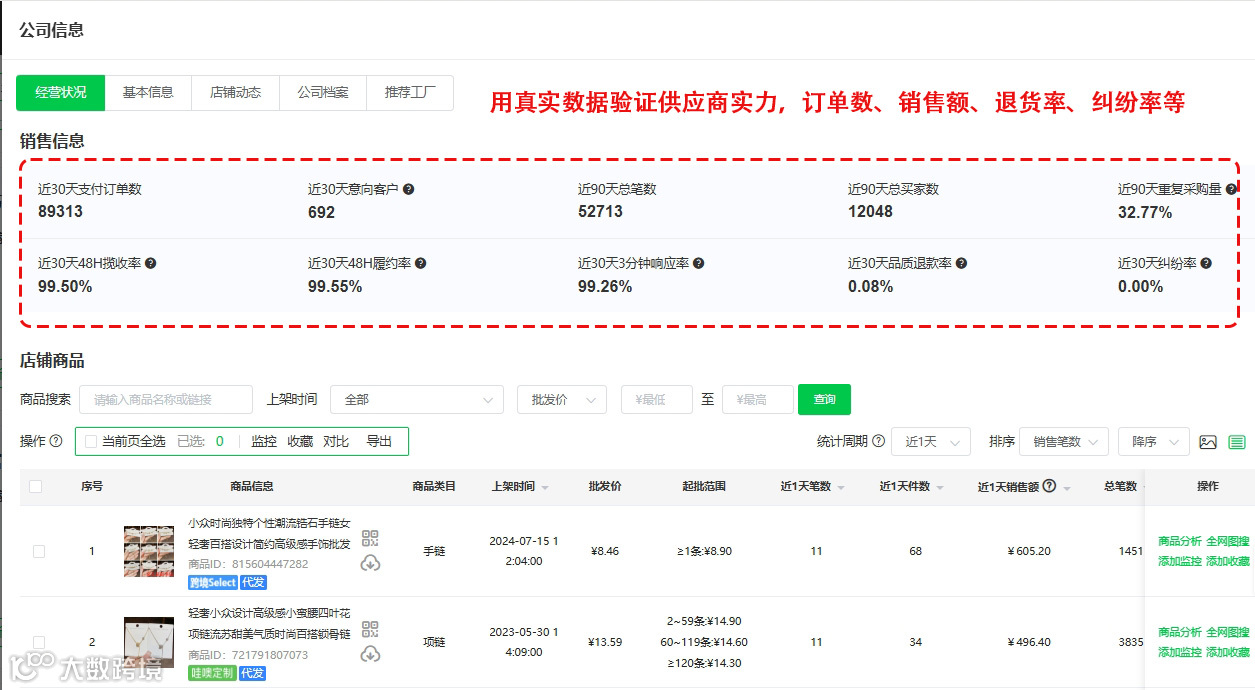
Task: Open 商品分析 link for row 1
Action: click(x=1180, y=541)
